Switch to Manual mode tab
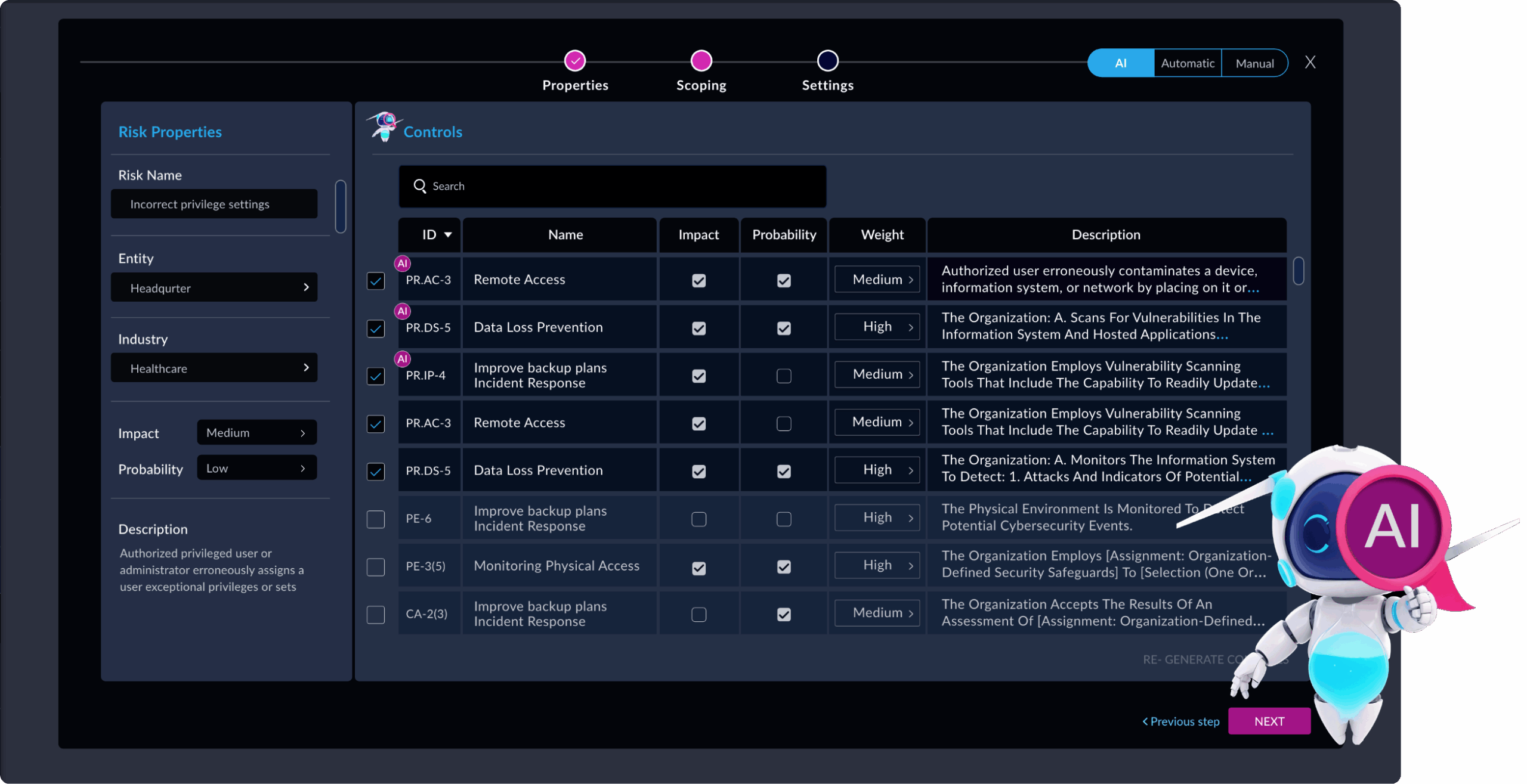 1254,63
